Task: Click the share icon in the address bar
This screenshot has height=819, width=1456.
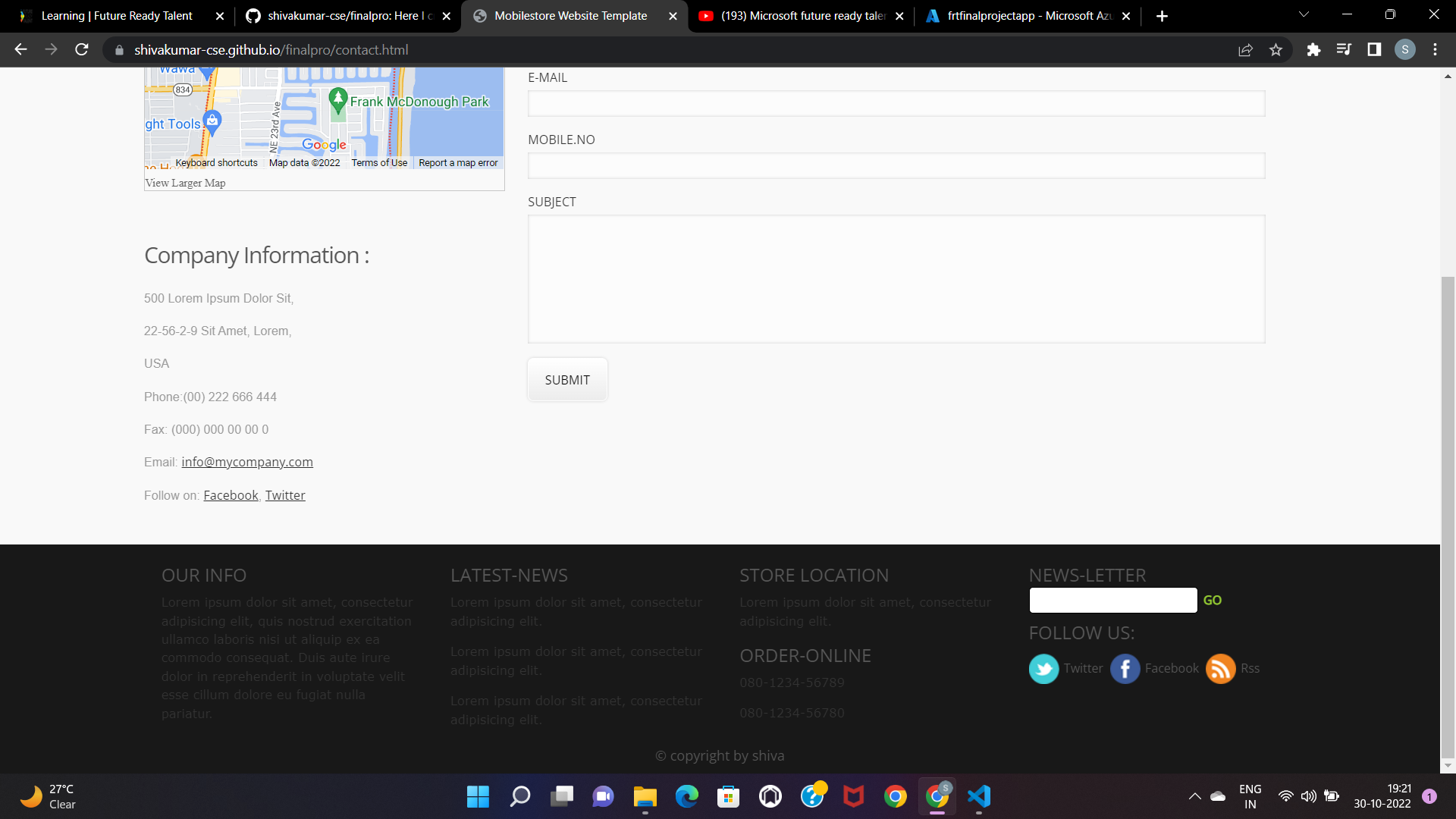Action: (x=1246, y=49)
